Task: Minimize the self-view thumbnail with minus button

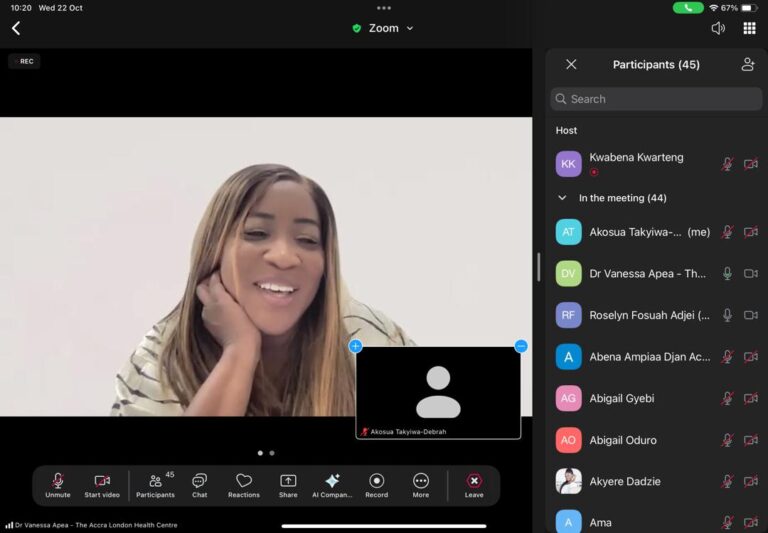Action: 521,346
